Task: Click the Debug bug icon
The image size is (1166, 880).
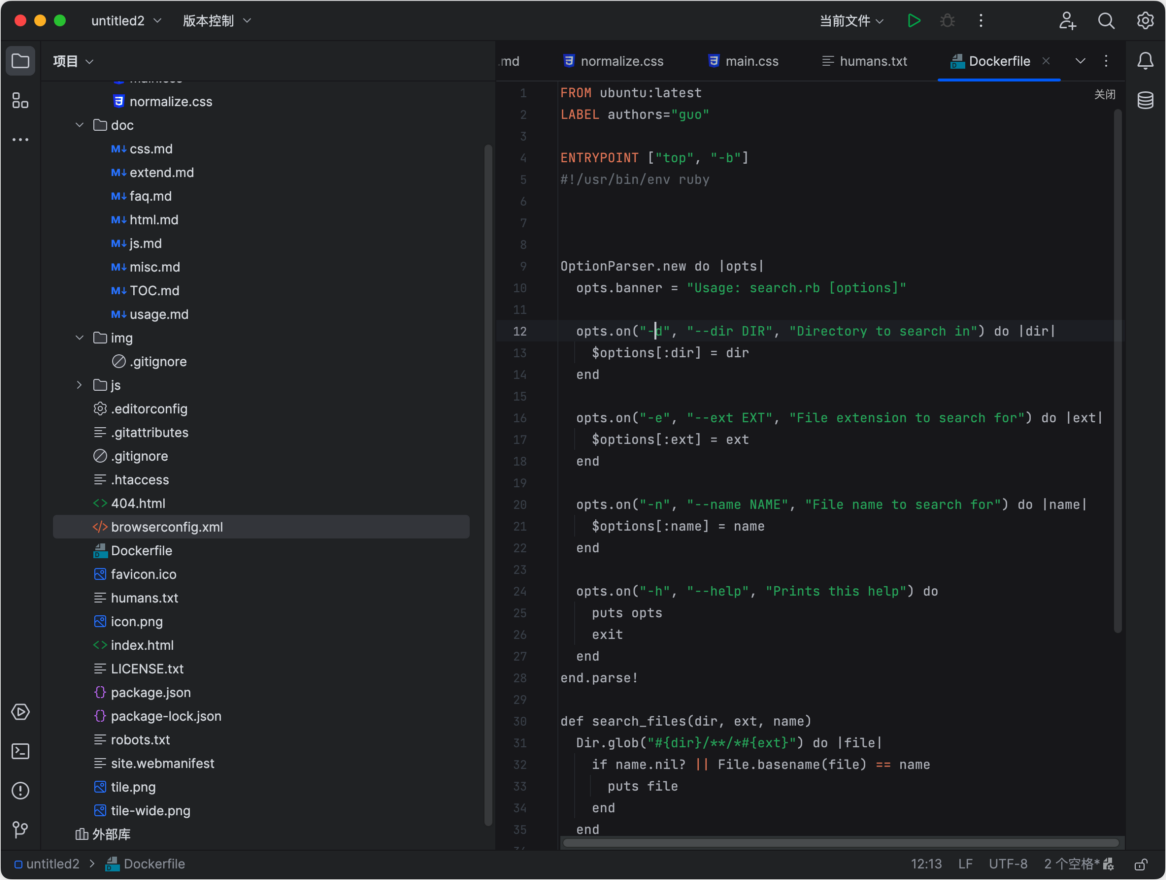Action: tap(947, 21)
